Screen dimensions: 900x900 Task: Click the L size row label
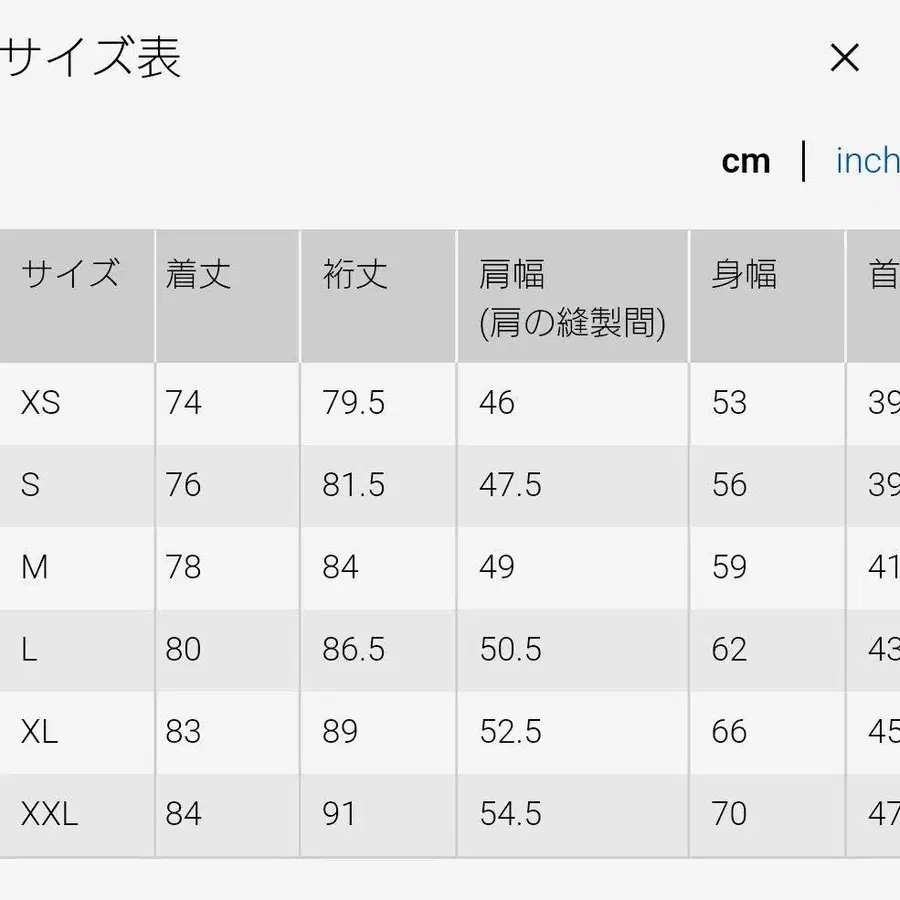29,649
